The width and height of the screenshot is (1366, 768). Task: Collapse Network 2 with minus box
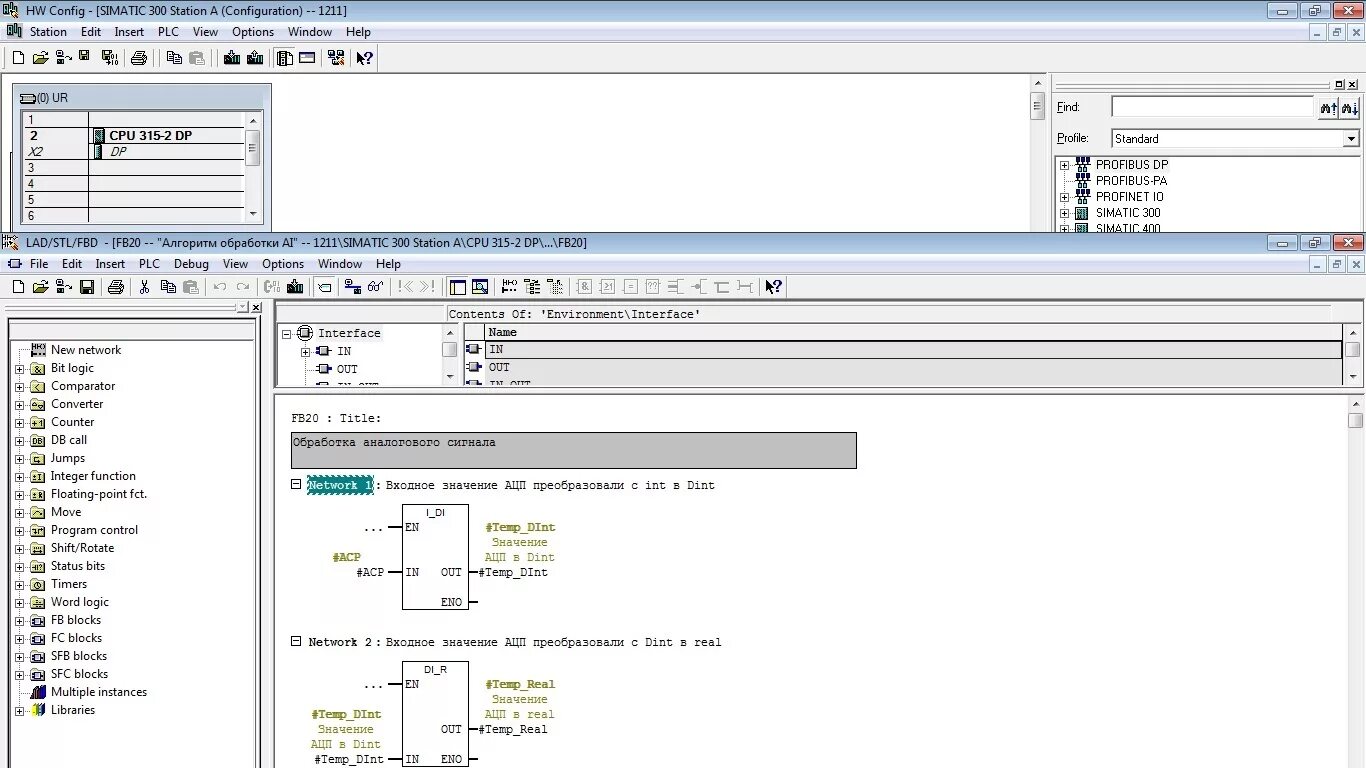296,641
